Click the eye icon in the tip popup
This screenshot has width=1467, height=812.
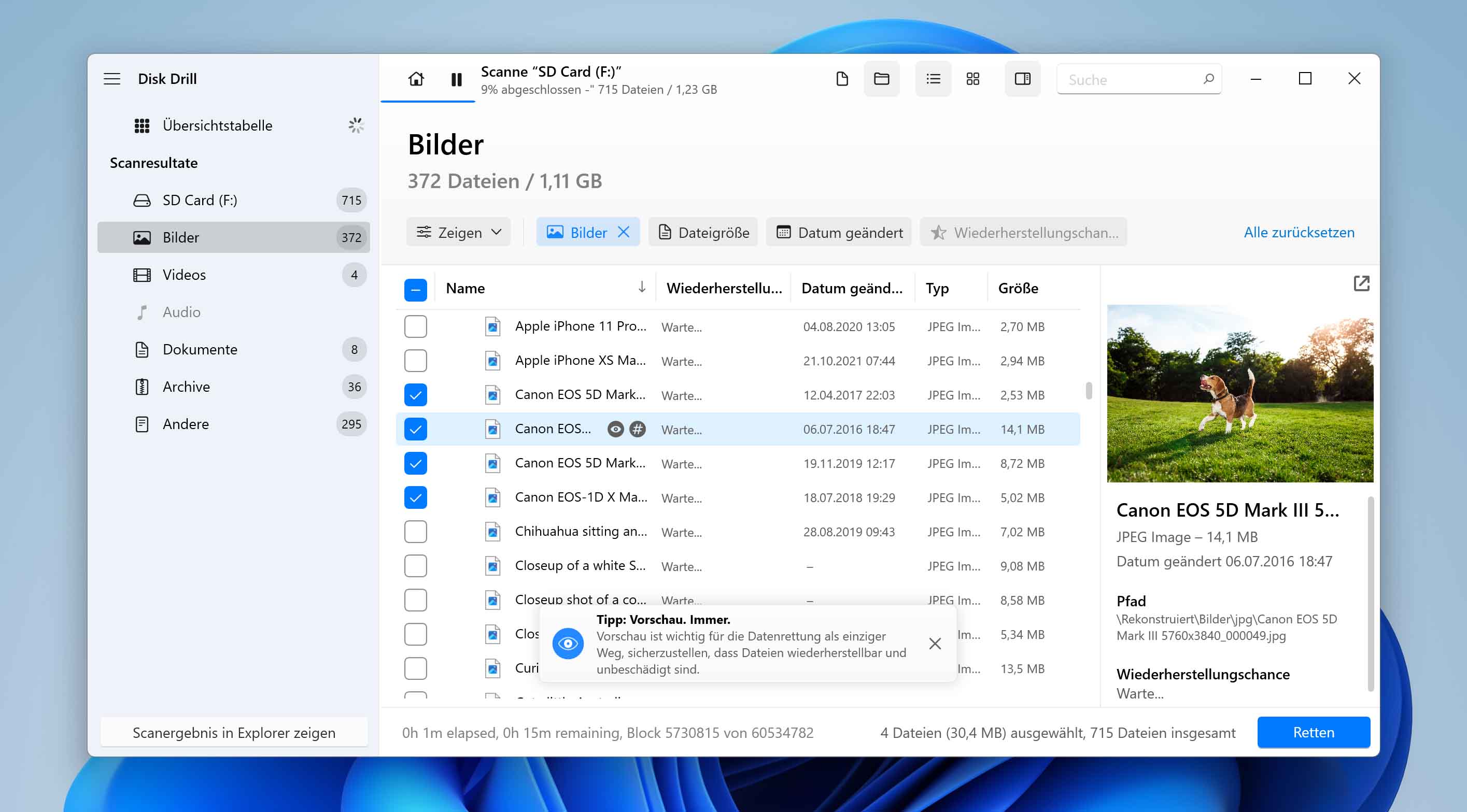coord(568,644)
